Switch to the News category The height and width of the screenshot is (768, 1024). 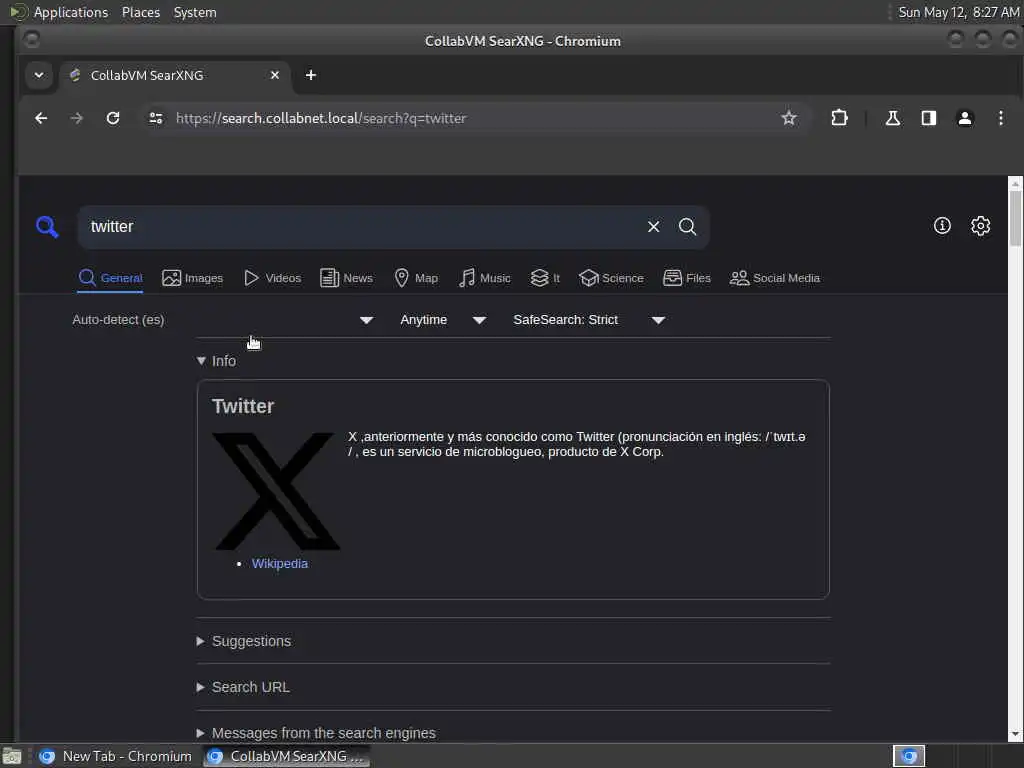click(x=346, y=278)
